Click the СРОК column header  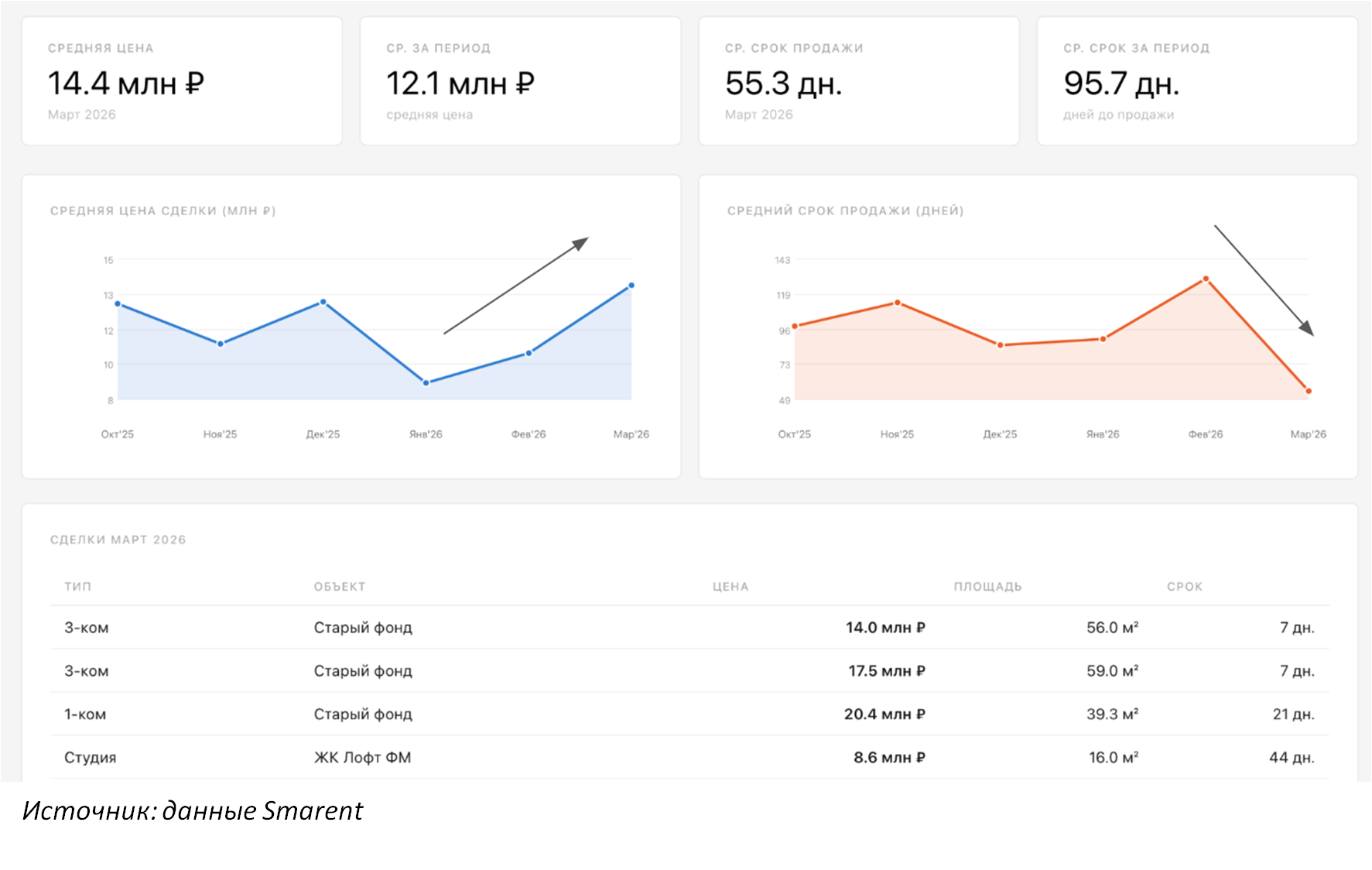tap(1185, 587)
